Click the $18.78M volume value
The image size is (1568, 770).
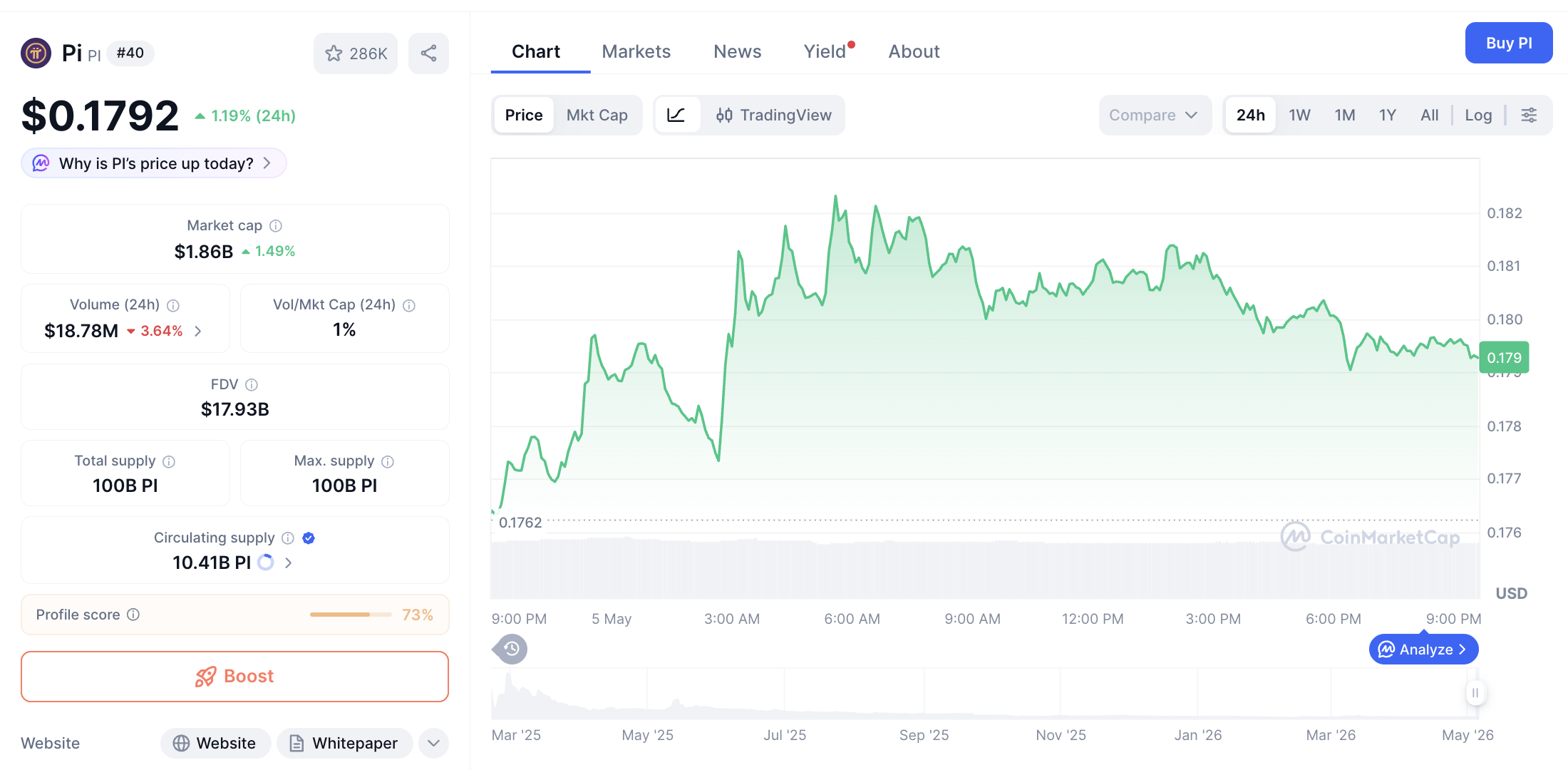click(81, 331)
